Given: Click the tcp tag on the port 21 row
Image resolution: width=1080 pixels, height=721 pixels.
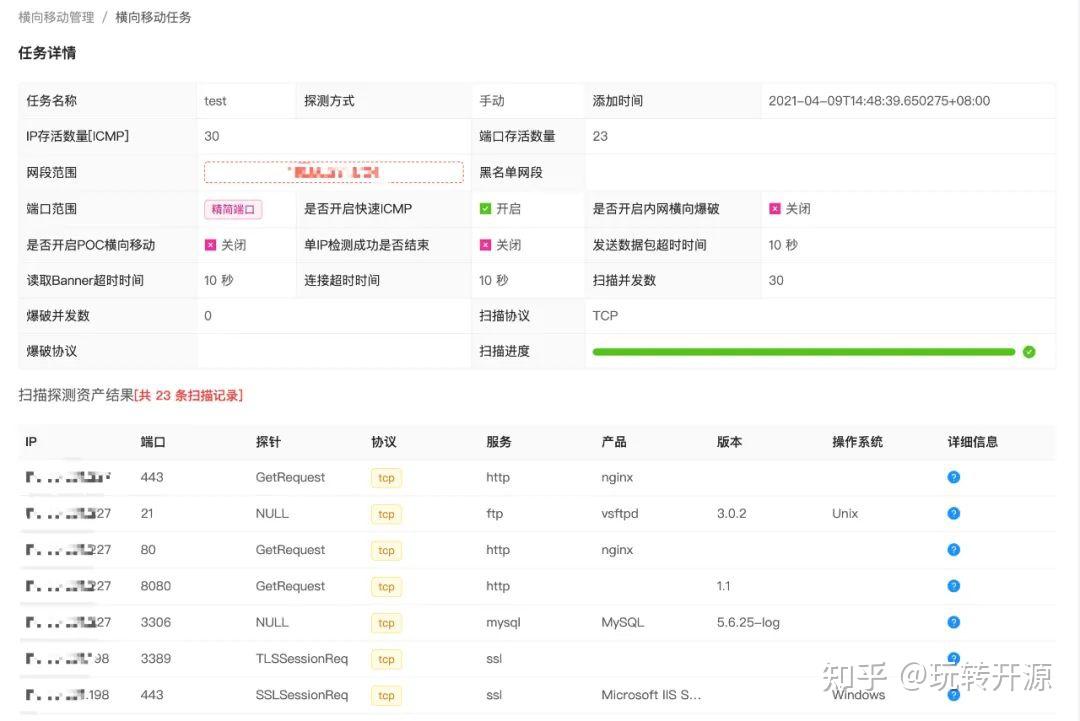Looking at the screenshot, I should (385, 514).
